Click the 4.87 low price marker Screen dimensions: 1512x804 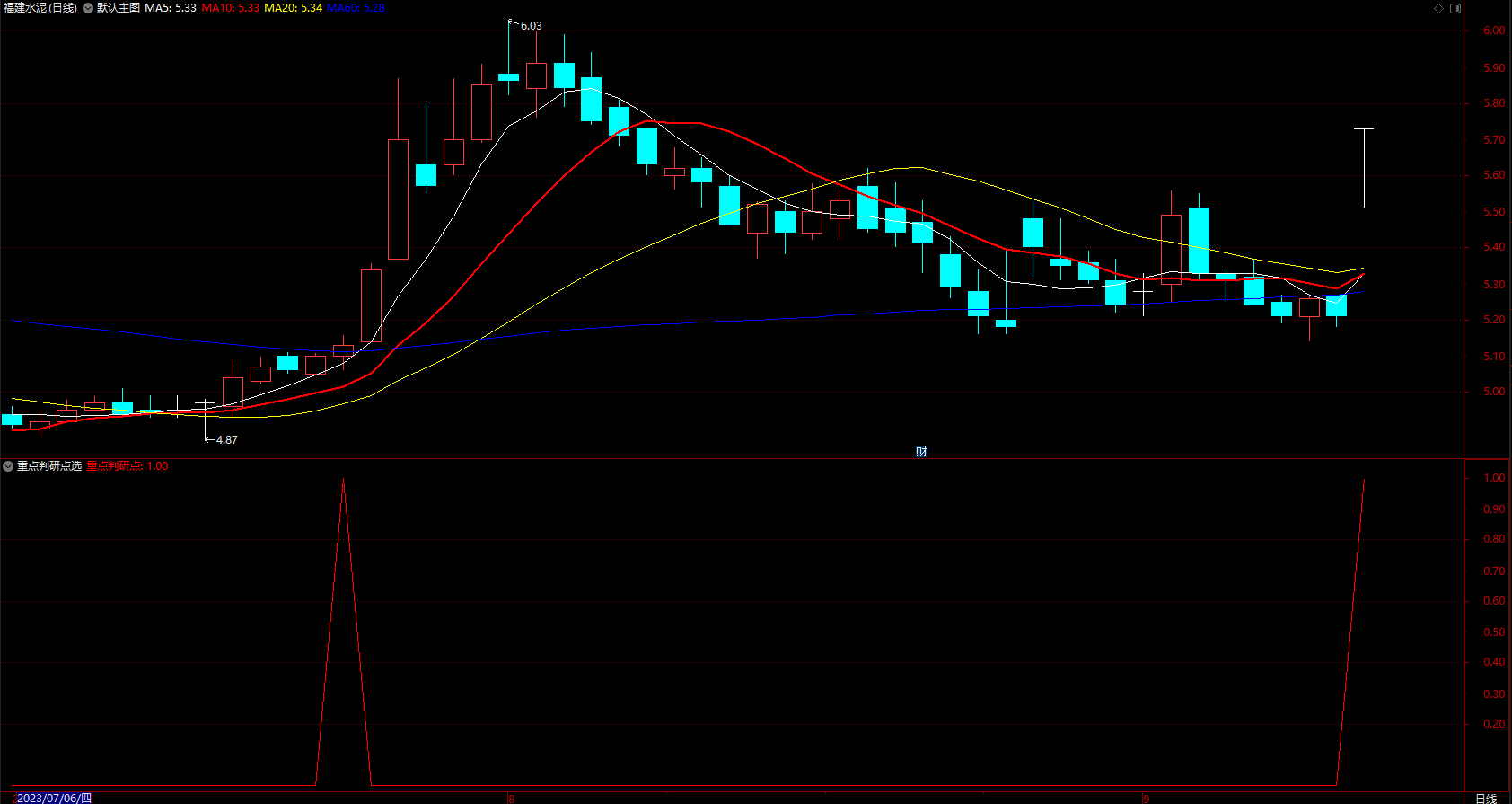click(x=227, y=440)
